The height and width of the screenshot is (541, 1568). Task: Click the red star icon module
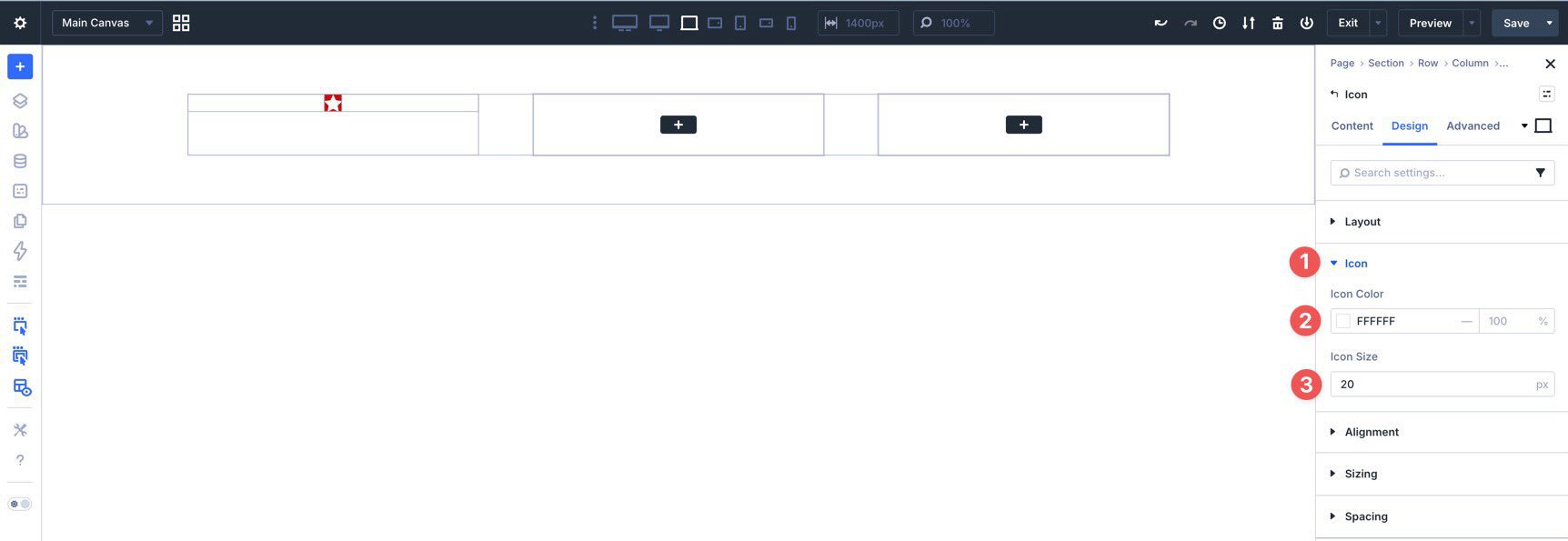333,103
